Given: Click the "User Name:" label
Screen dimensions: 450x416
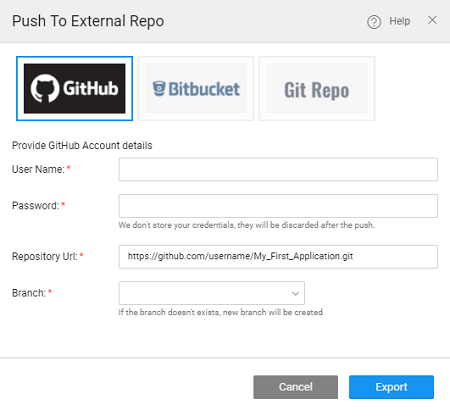Looking at the screenshot, I should point(38,169).
